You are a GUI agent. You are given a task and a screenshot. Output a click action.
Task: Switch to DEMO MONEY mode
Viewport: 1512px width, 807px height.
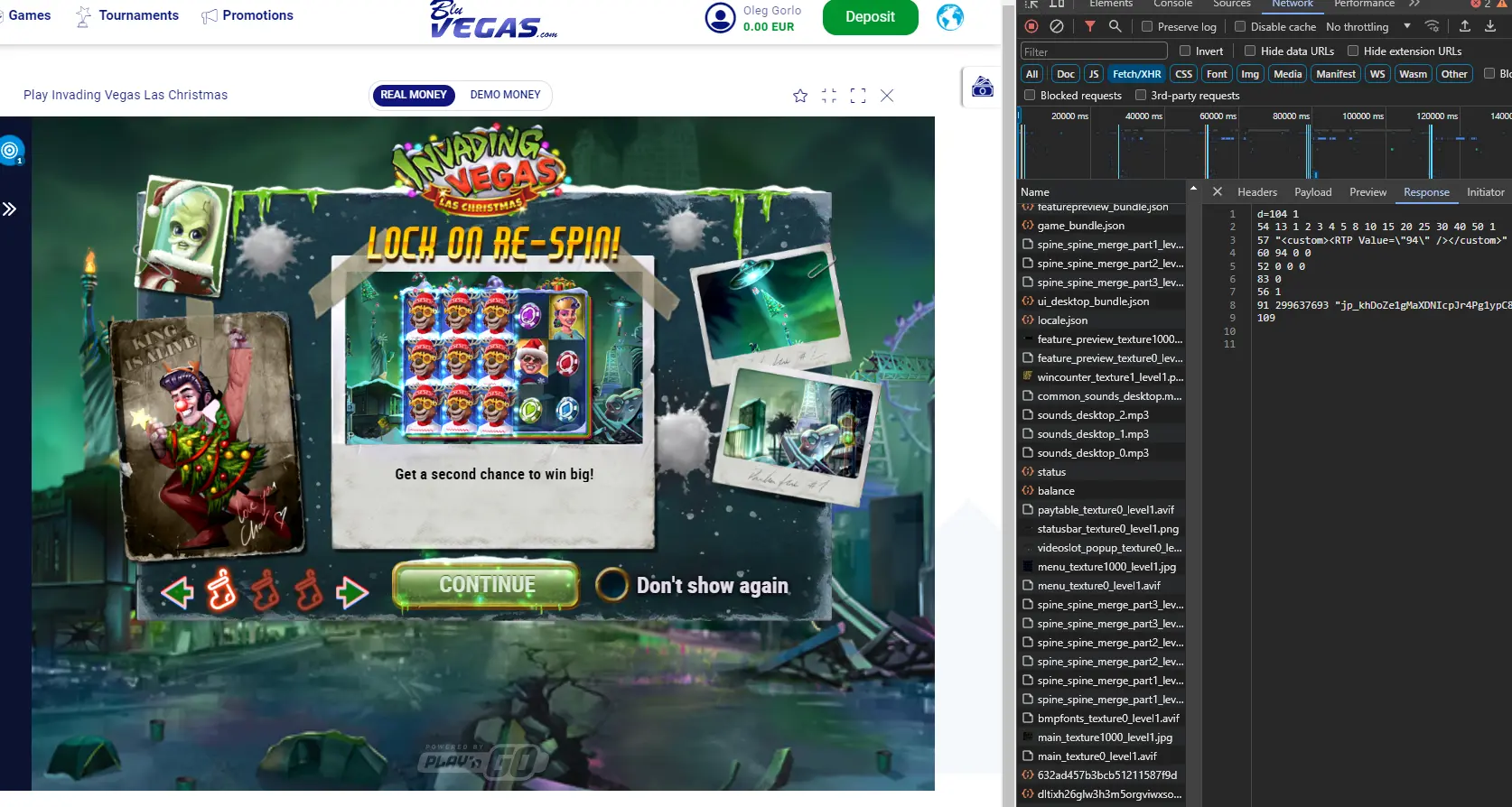505,95
